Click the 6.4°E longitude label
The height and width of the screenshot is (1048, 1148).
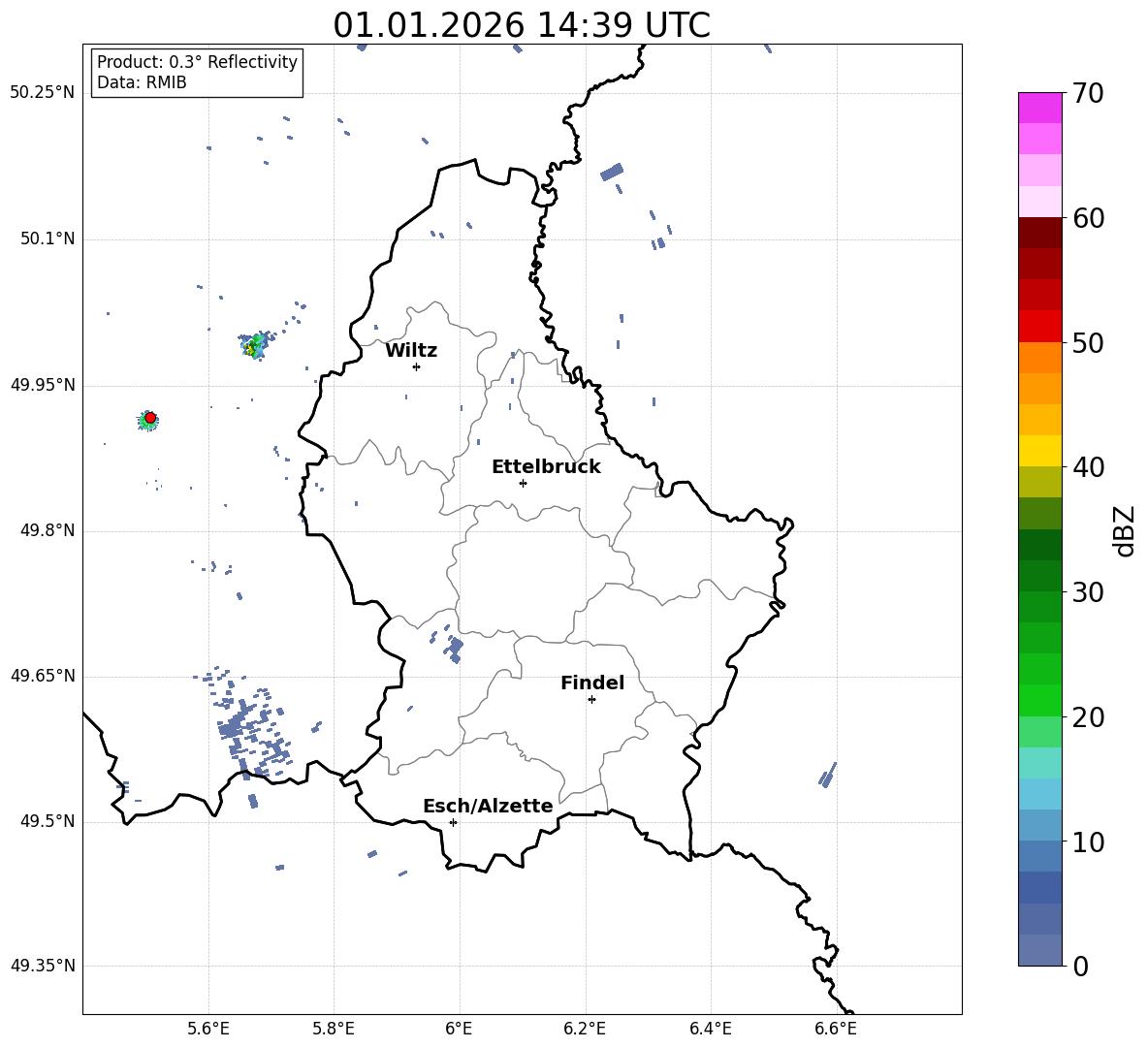710,1029
